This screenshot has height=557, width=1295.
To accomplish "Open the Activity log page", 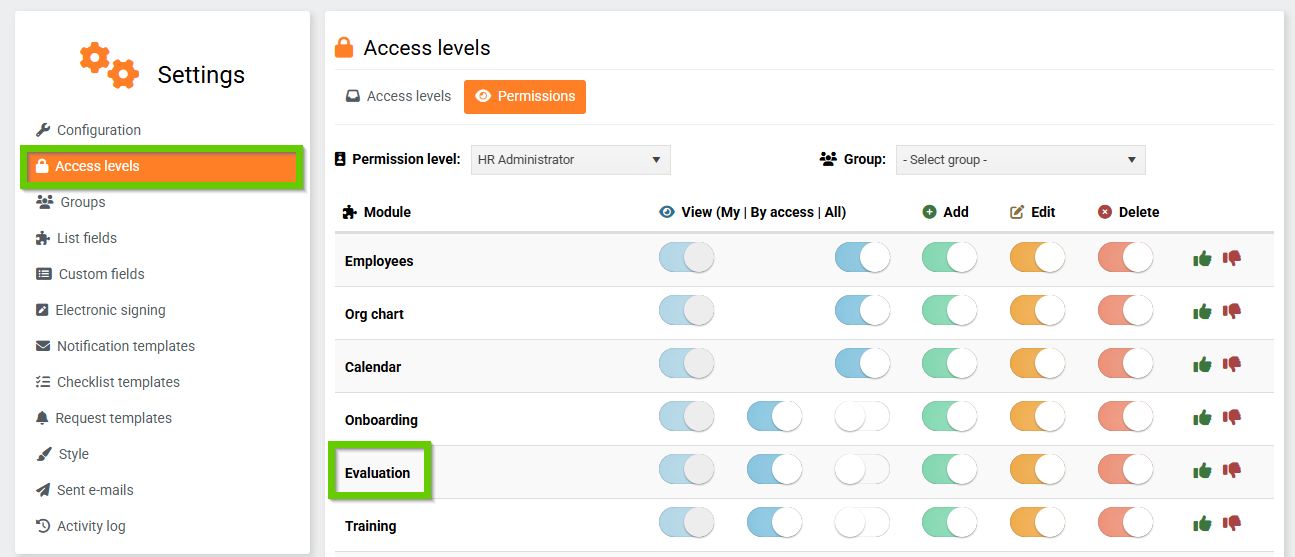I will pyautogui.click(x=91, y=526).
